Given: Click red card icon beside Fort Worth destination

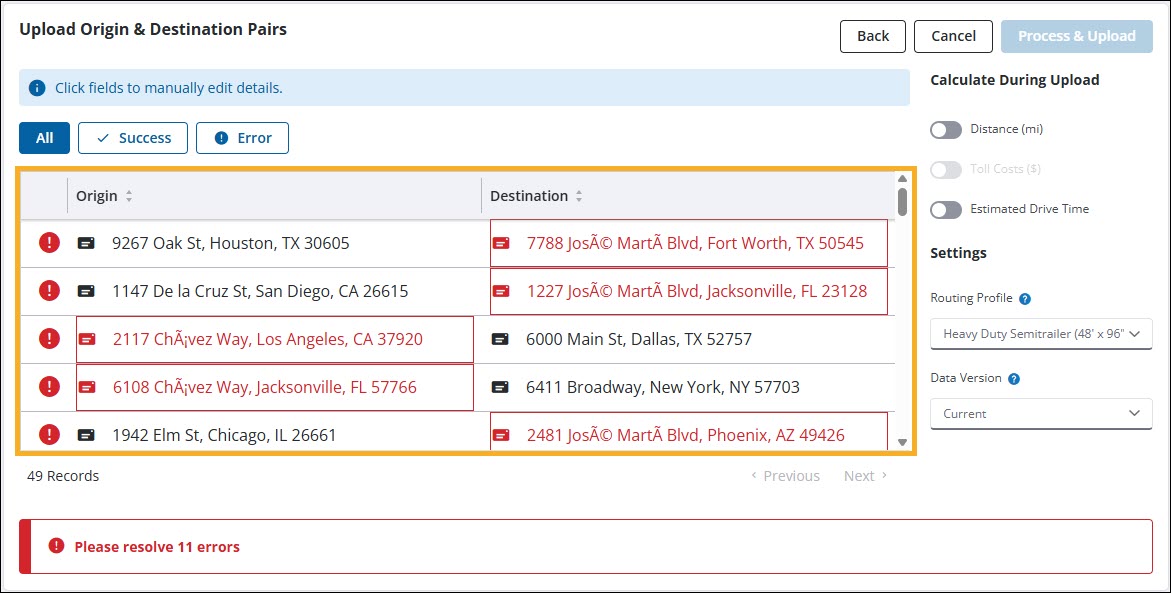Looking at the screenshot, I should [x=503, y=243].
